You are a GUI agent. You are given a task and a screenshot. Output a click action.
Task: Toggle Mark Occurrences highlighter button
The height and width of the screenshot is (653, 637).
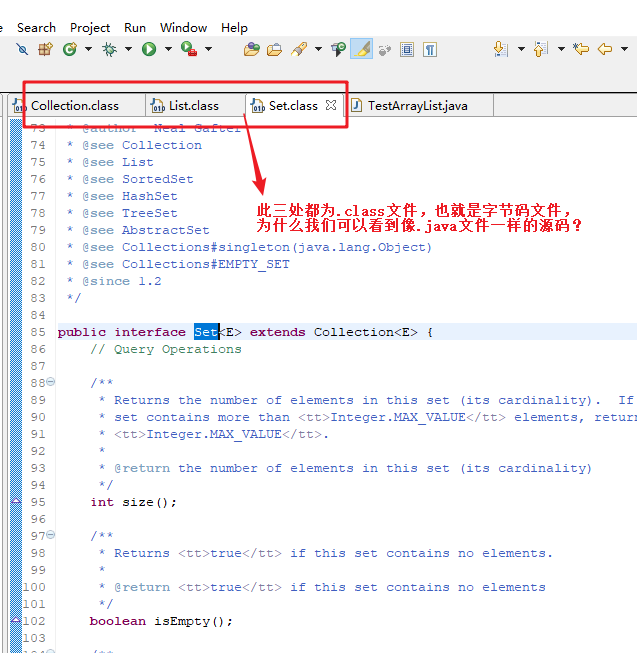coord(361,49)
